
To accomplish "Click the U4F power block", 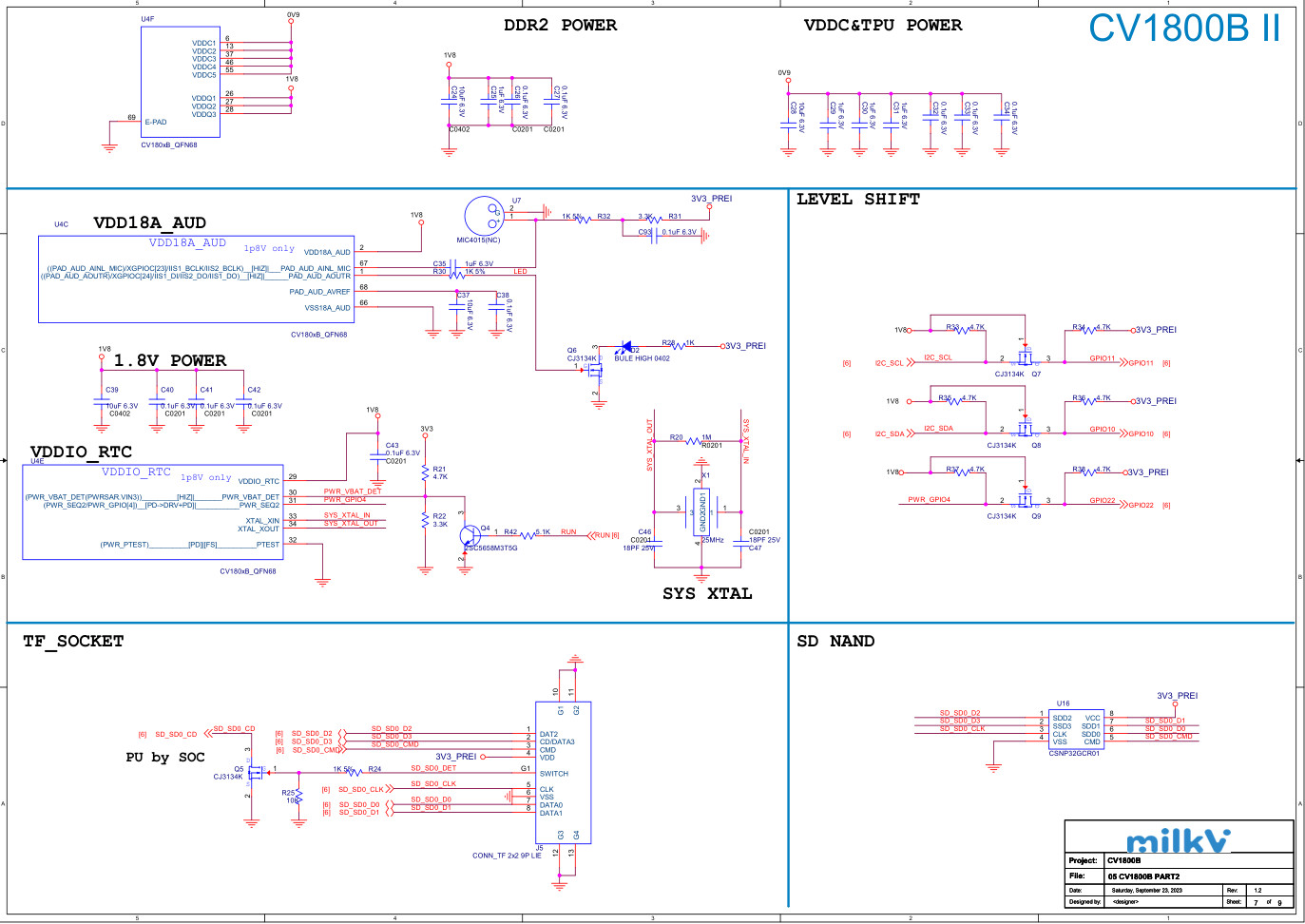I will tap(181, 82).
